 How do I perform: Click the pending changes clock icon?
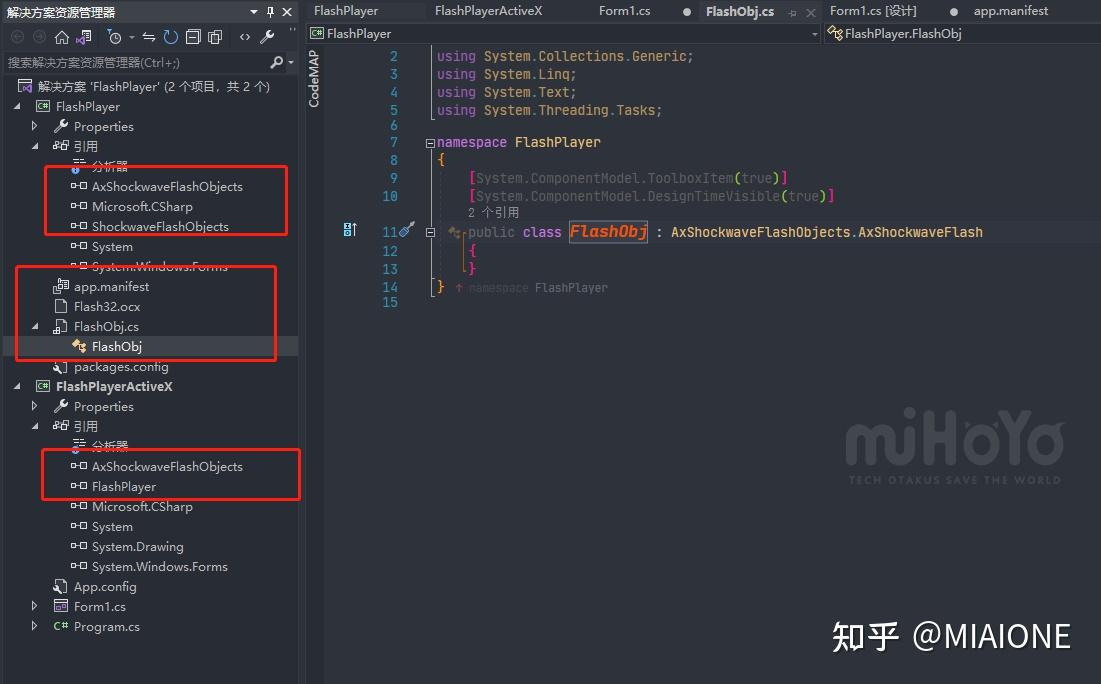click(116, 36)
